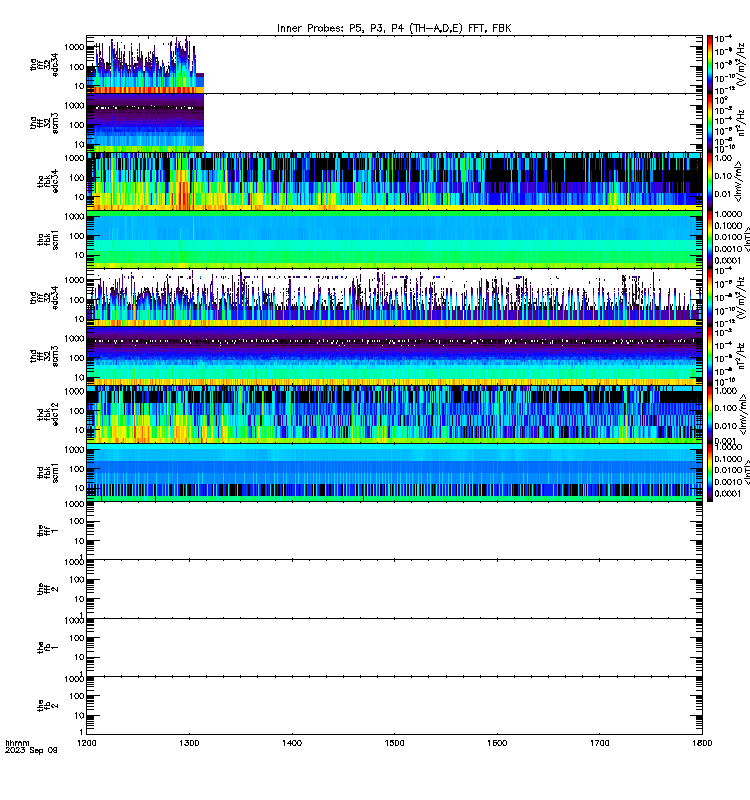Click the 1000 y-axis tick of 'the fb 1' panel
The height and width of the screenshot is (800, 750).
pyautogui.click(x=74, y=620)
